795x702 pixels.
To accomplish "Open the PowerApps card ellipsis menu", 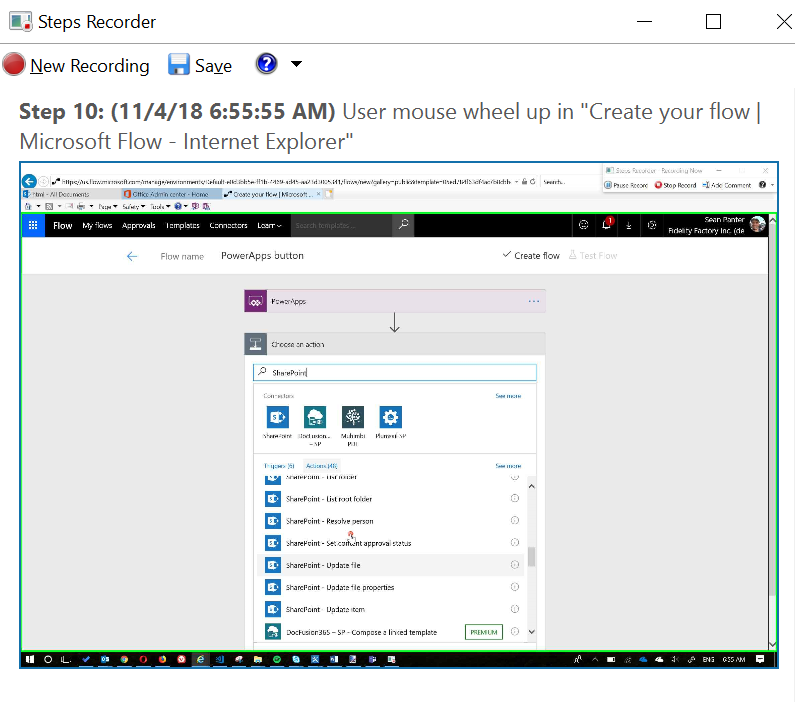I will (534, 301).
